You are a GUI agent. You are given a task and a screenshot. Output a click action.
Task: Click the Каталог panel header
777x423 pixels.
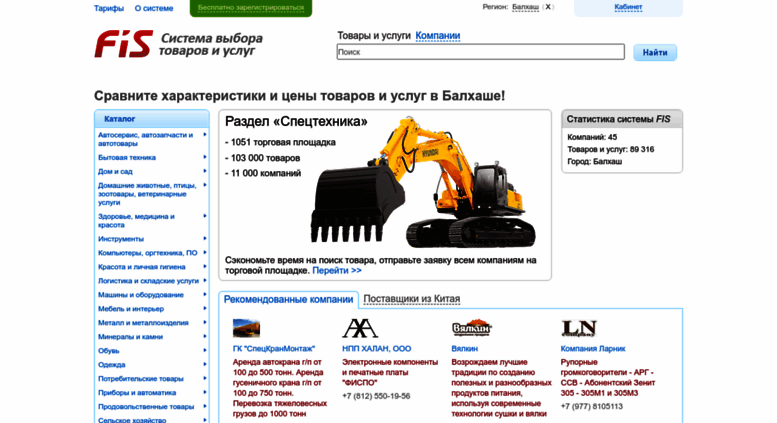pyautogui.click(x=152, y=119)
